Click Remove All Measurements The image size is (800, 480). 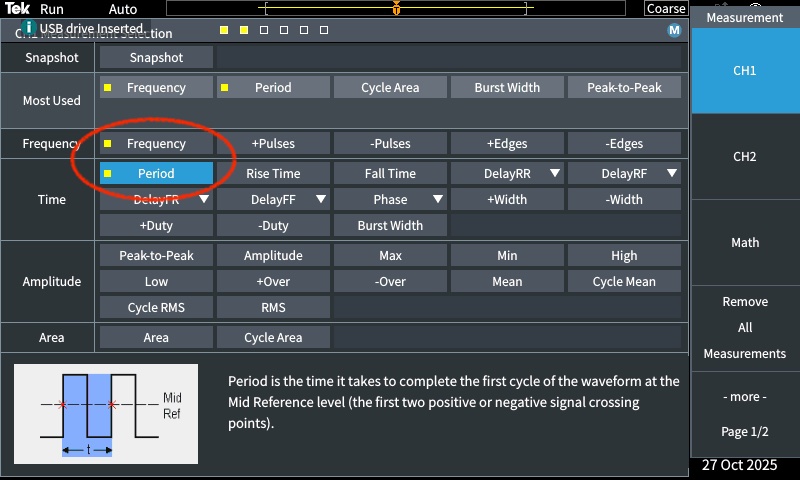click(x=744, y=328)
